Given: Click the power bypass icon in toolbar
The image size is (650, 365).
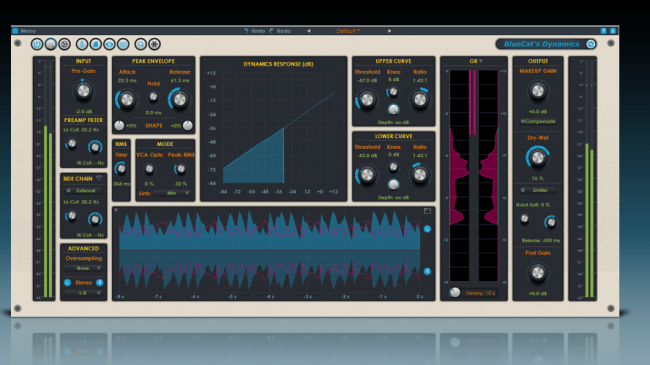Looking at the screenshot, I should pos(37,44).
